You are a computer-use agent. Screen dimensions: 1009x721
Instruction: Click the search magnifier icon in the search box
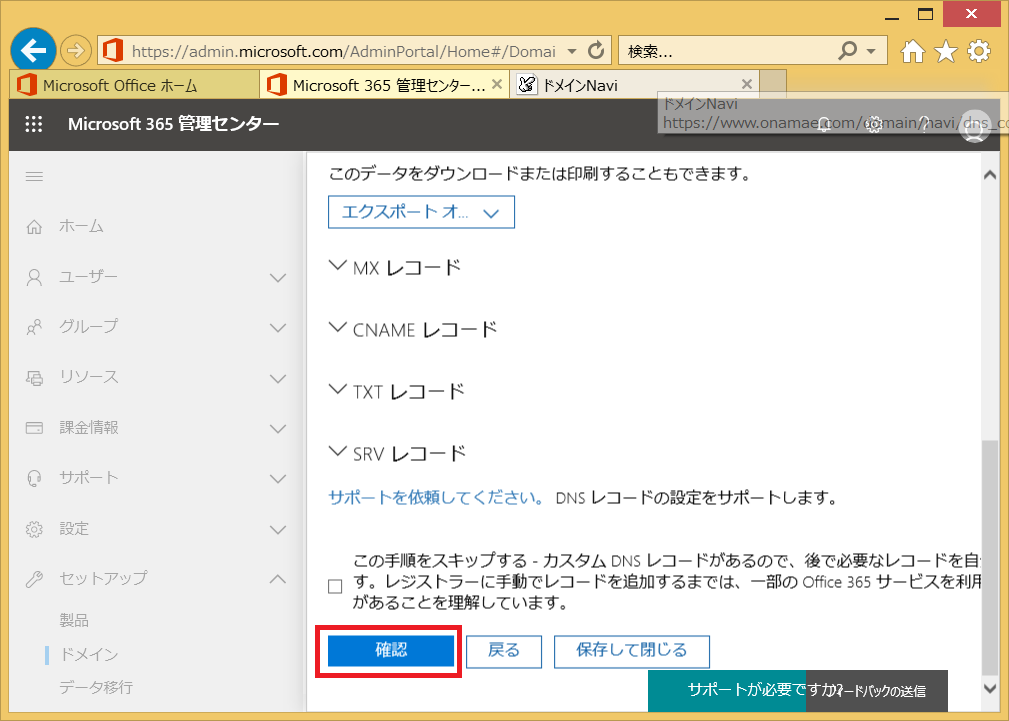(848, 50)
